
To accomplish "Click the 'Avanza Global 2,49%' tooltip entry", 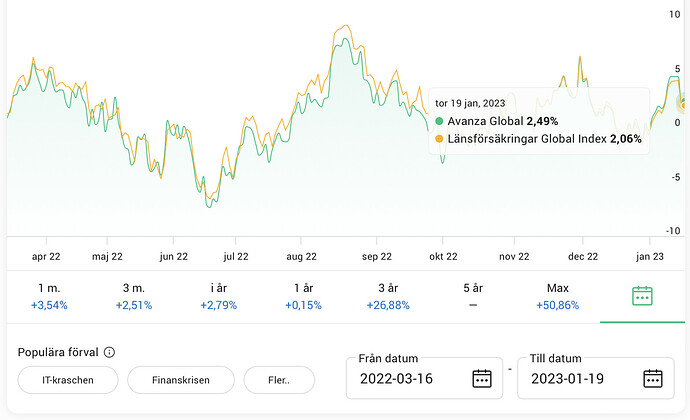I will click(496, 121).
